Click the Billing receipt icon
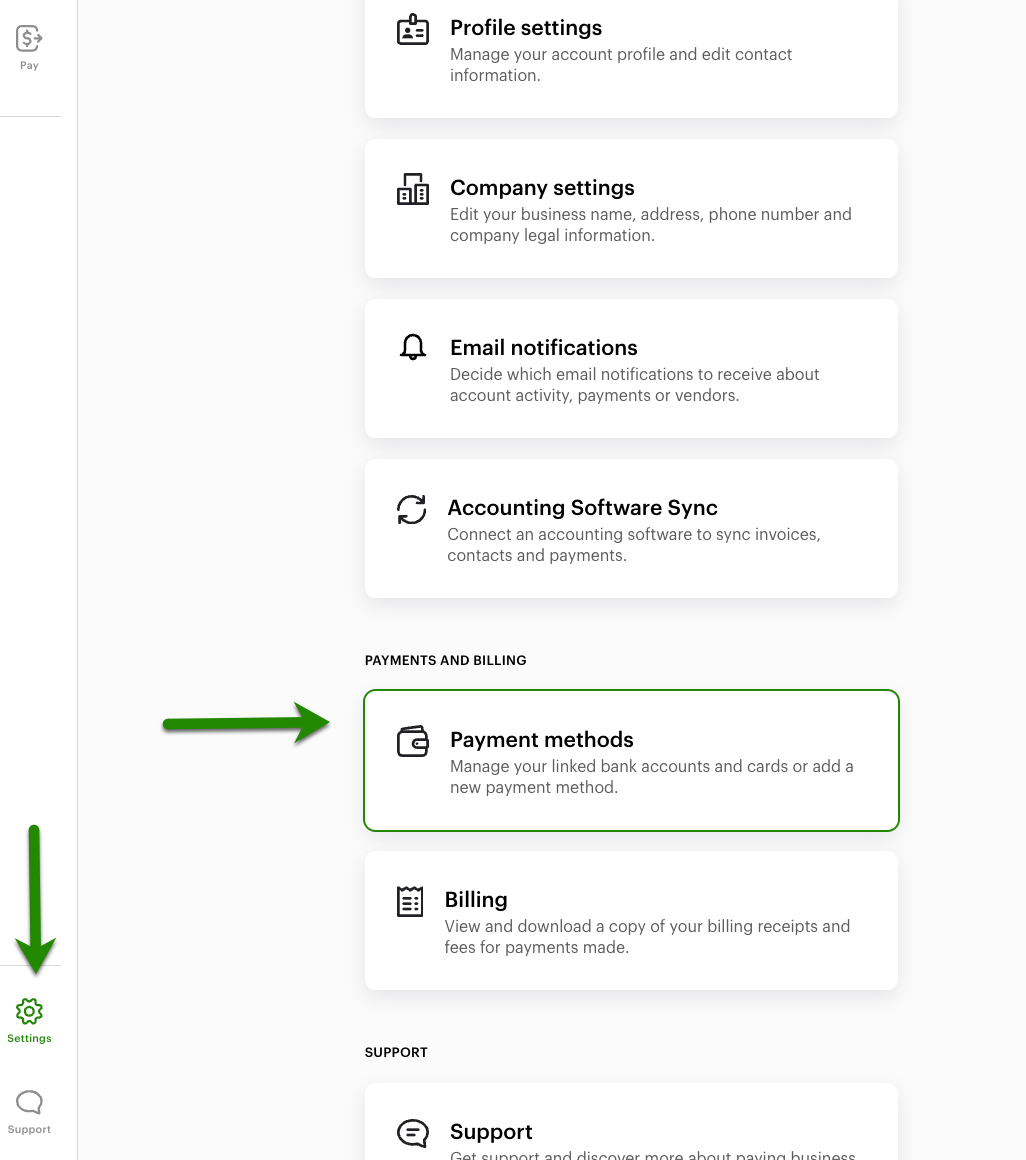The height and width of the screenshot is (1160, 1026). tap(410, 901)
